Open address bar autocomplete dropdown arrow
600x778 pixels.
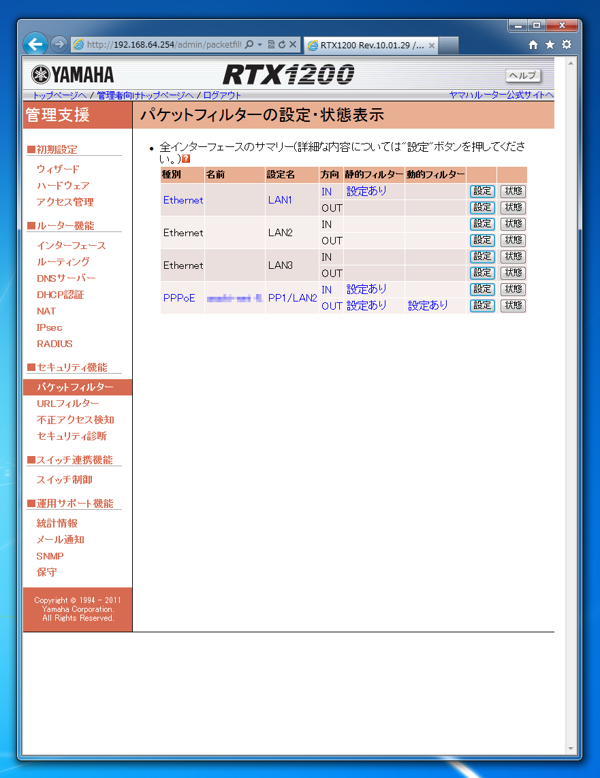(x=260, y=45)
